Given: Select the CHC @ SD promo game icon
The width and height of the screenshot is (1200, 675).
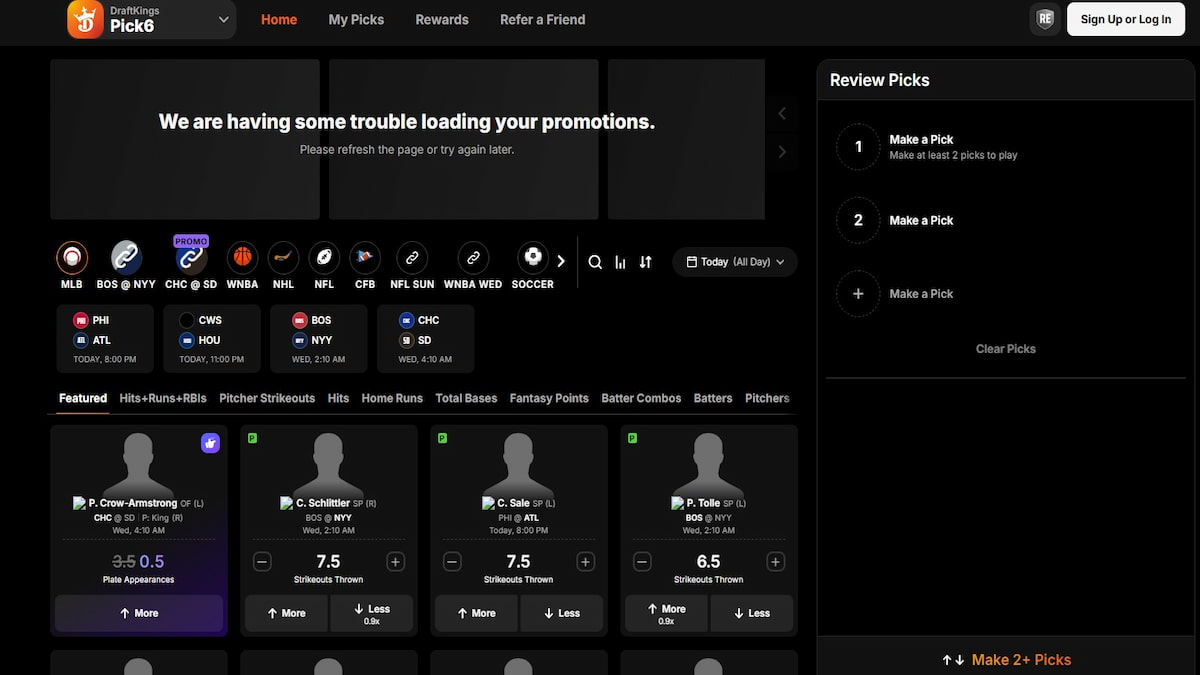Looking at the screenshot, I should click(190, 258).
